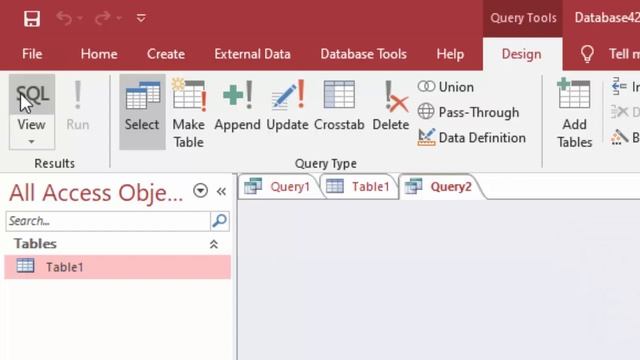
Task: Open the Database Tools ribbon tab
Action: [363, 54]
